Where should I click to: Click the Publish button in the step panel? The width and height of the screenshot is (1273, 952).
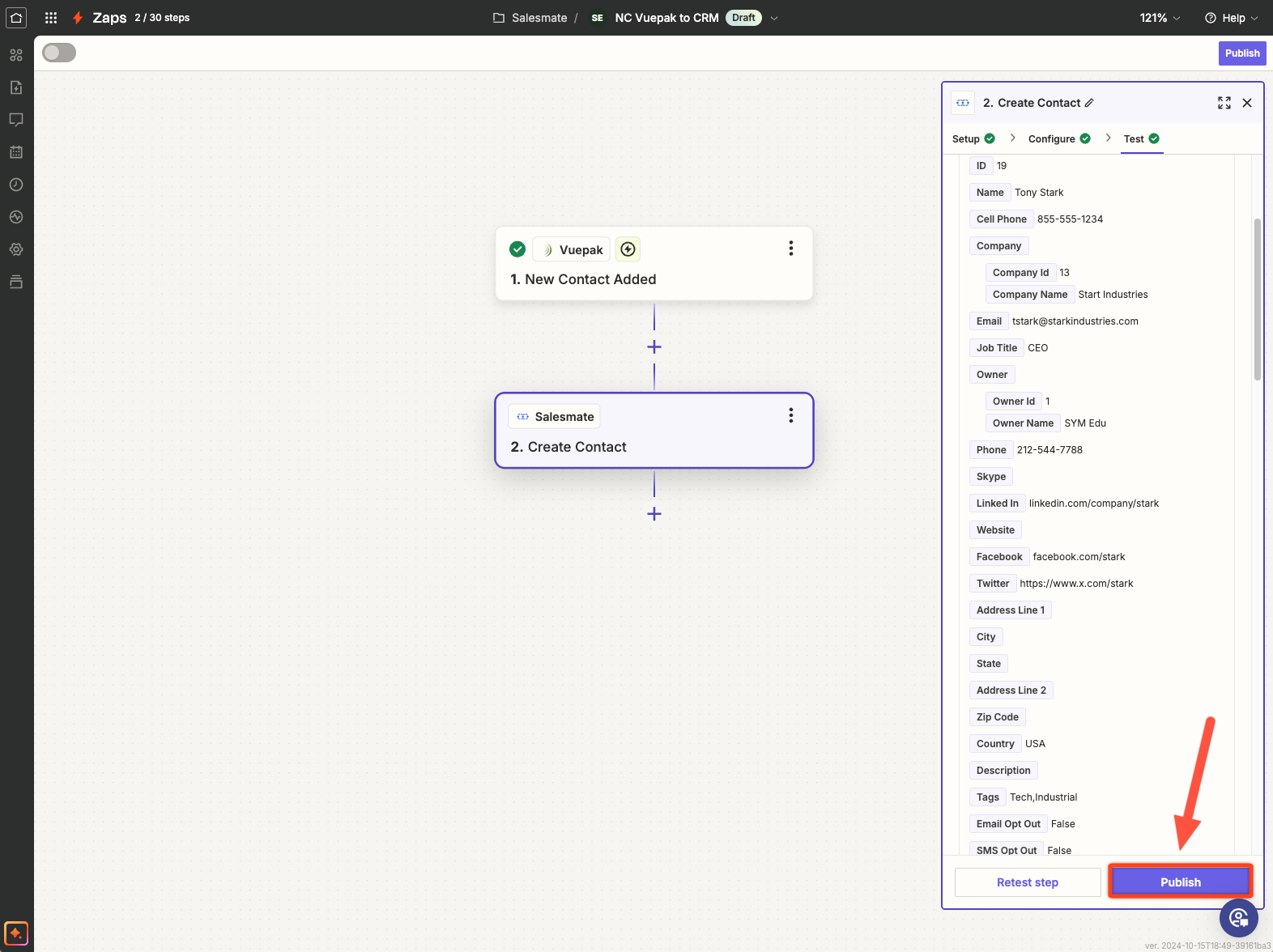1180,882
